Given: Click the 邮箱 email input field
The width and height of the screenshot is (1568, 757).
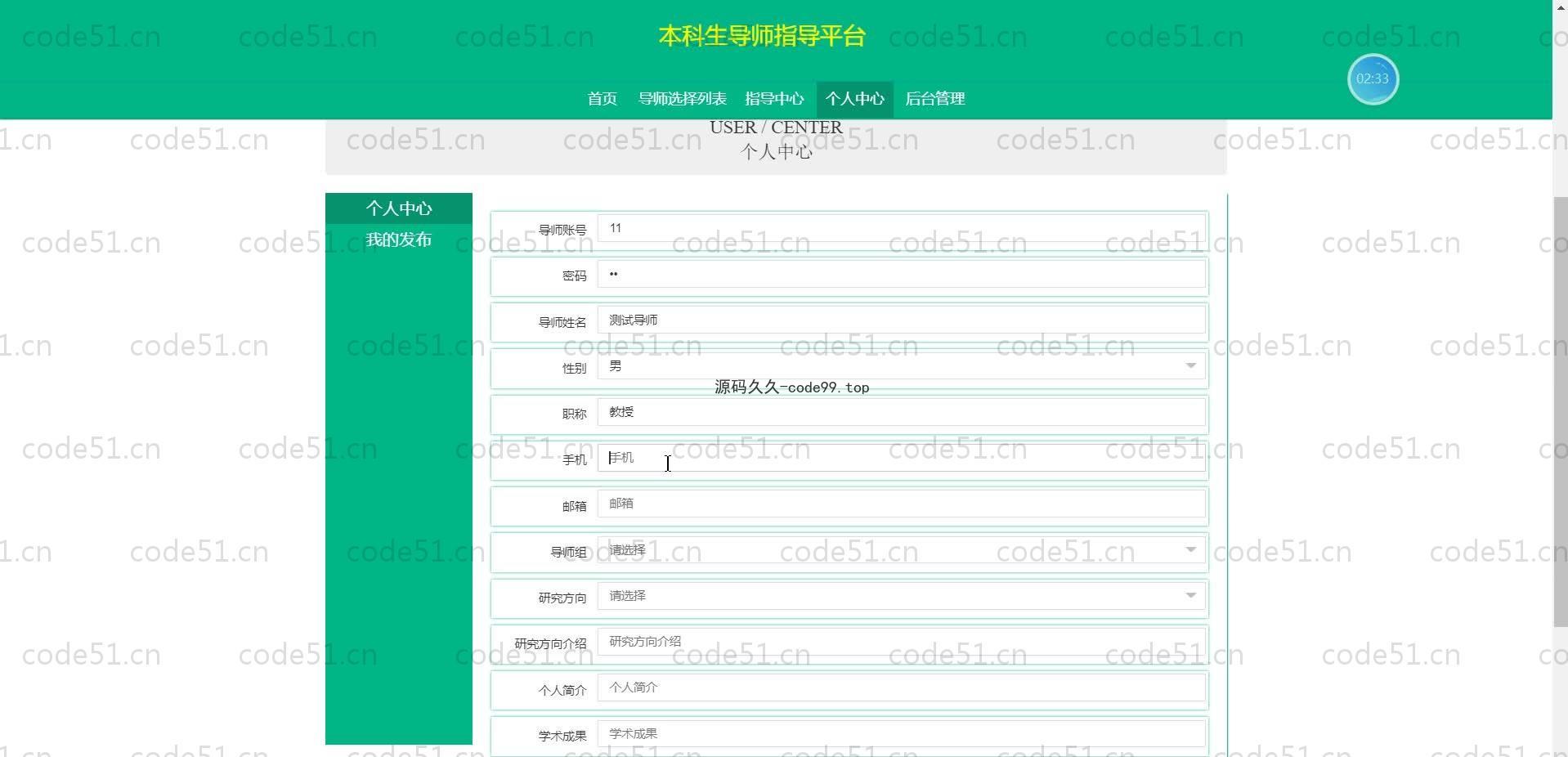Looking at the screenshot, I should (902, 504).
